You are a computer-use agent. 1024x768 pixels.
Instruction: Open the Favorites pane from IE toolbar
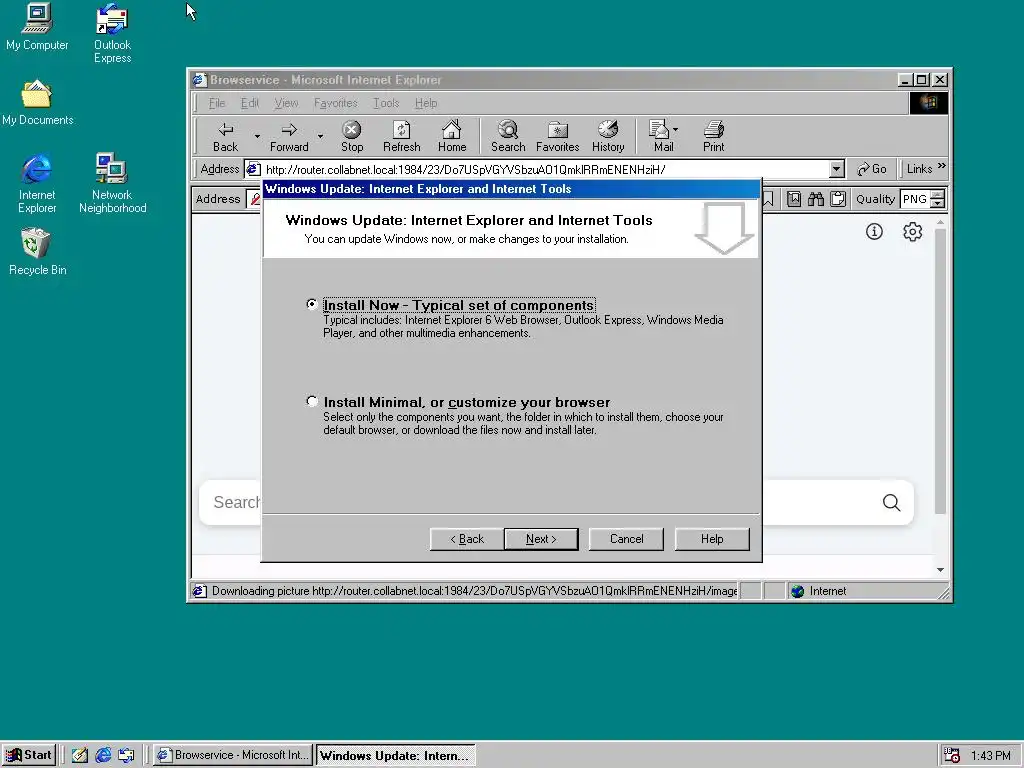point(557,136)
